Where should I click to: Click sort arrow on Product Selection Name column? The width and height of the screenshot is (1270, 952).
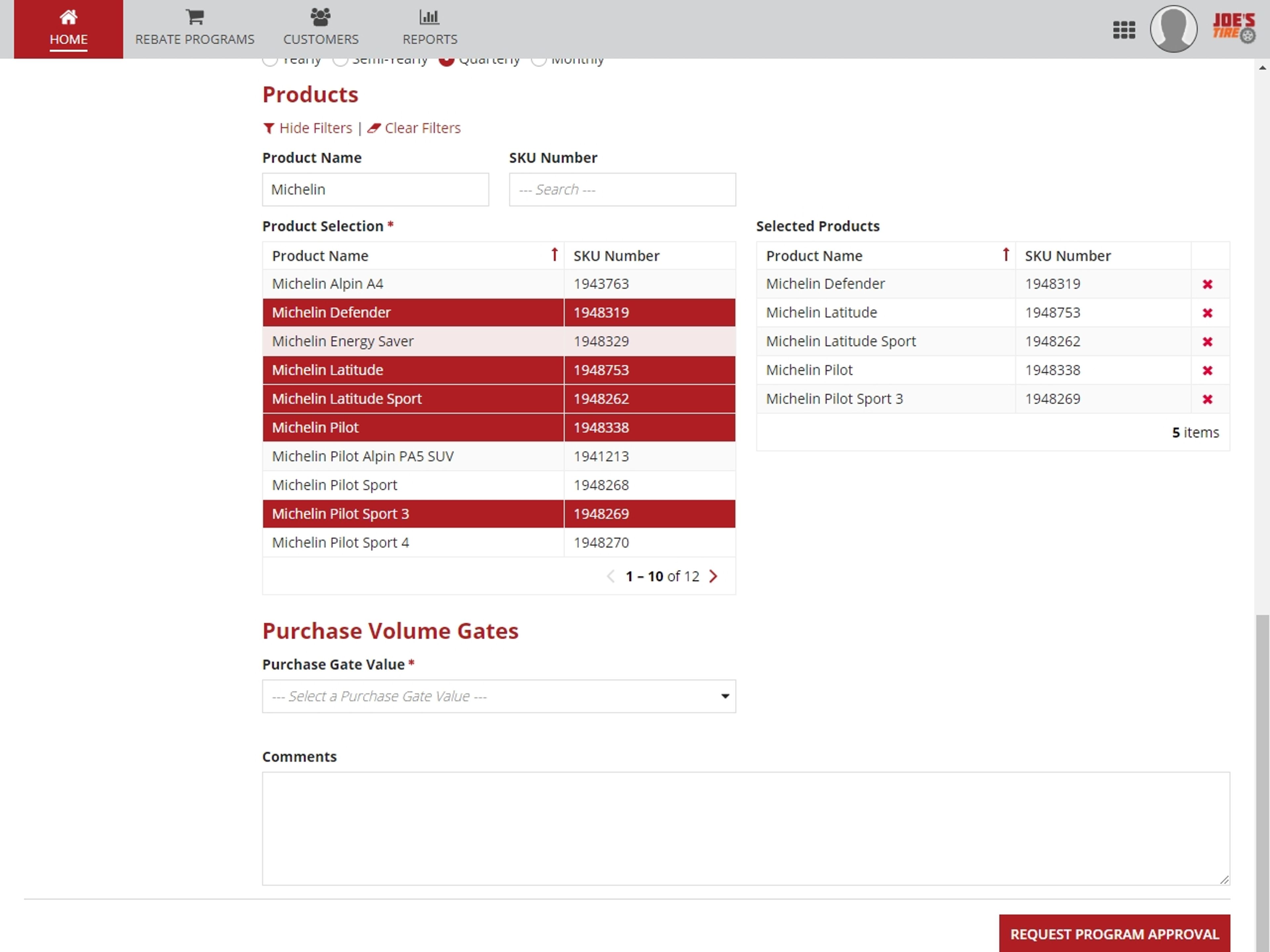click(554, 255)
